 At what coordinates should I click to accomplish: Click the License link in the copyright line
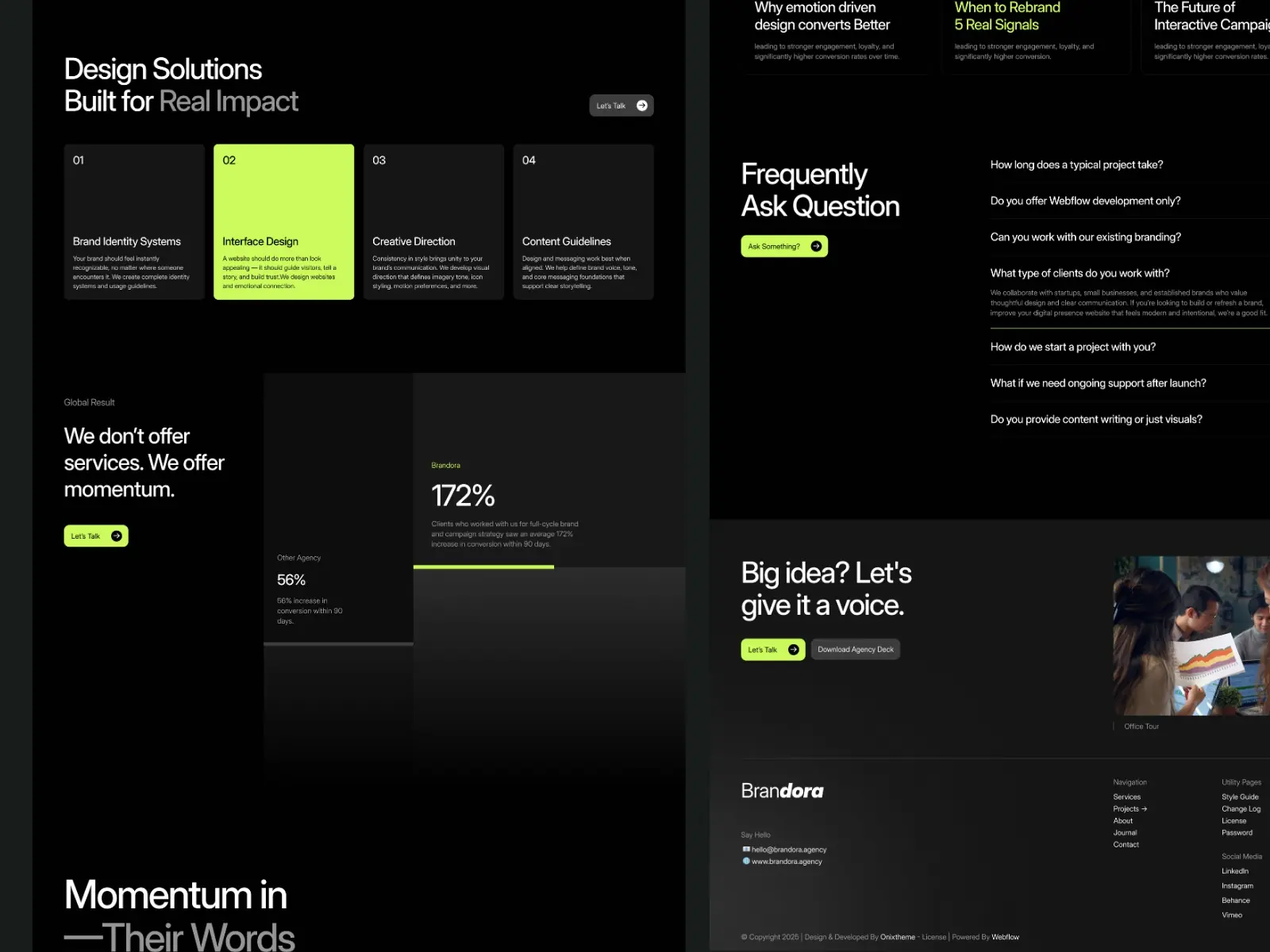click(933, 937)
